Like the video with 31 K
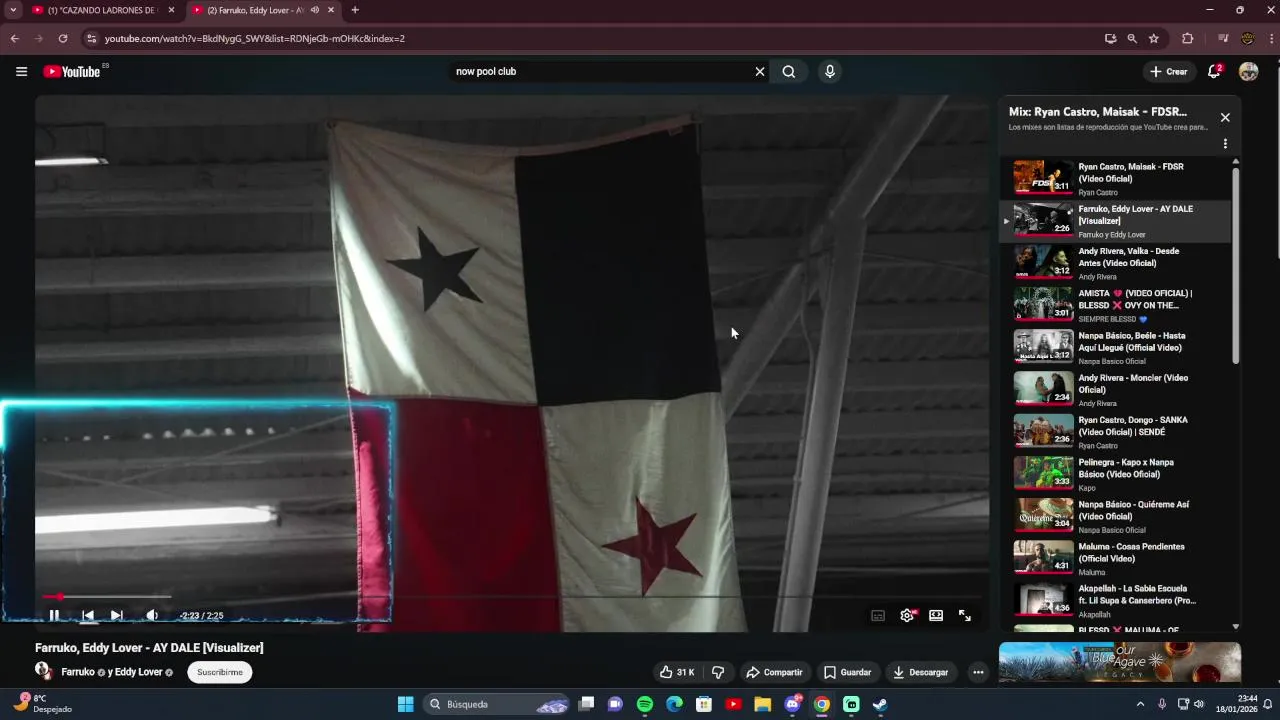This screenshot has width=1280, height=720. tap(677, 672)
